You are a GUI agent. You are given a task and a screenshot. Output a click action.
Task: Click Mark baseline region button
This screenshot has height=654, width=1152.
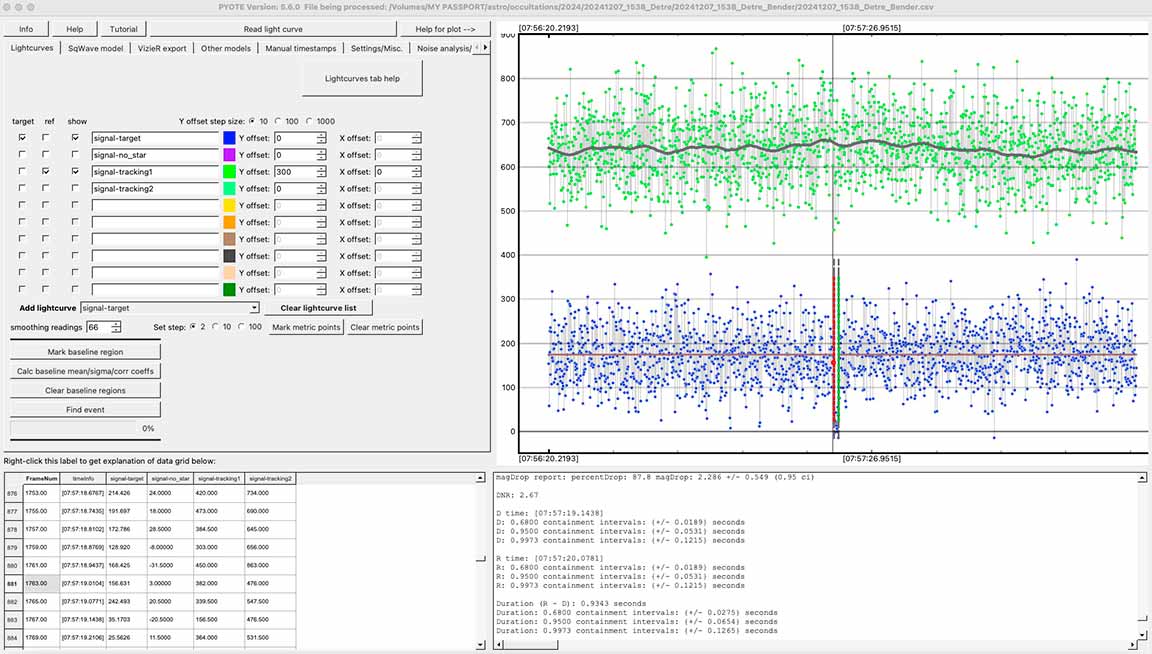click(85, 352)
